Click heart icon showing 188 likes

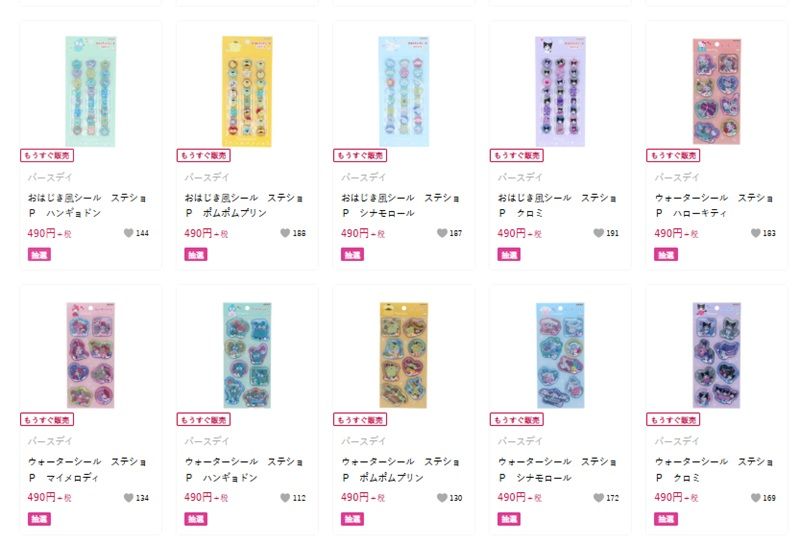click(x=285, y=233)
